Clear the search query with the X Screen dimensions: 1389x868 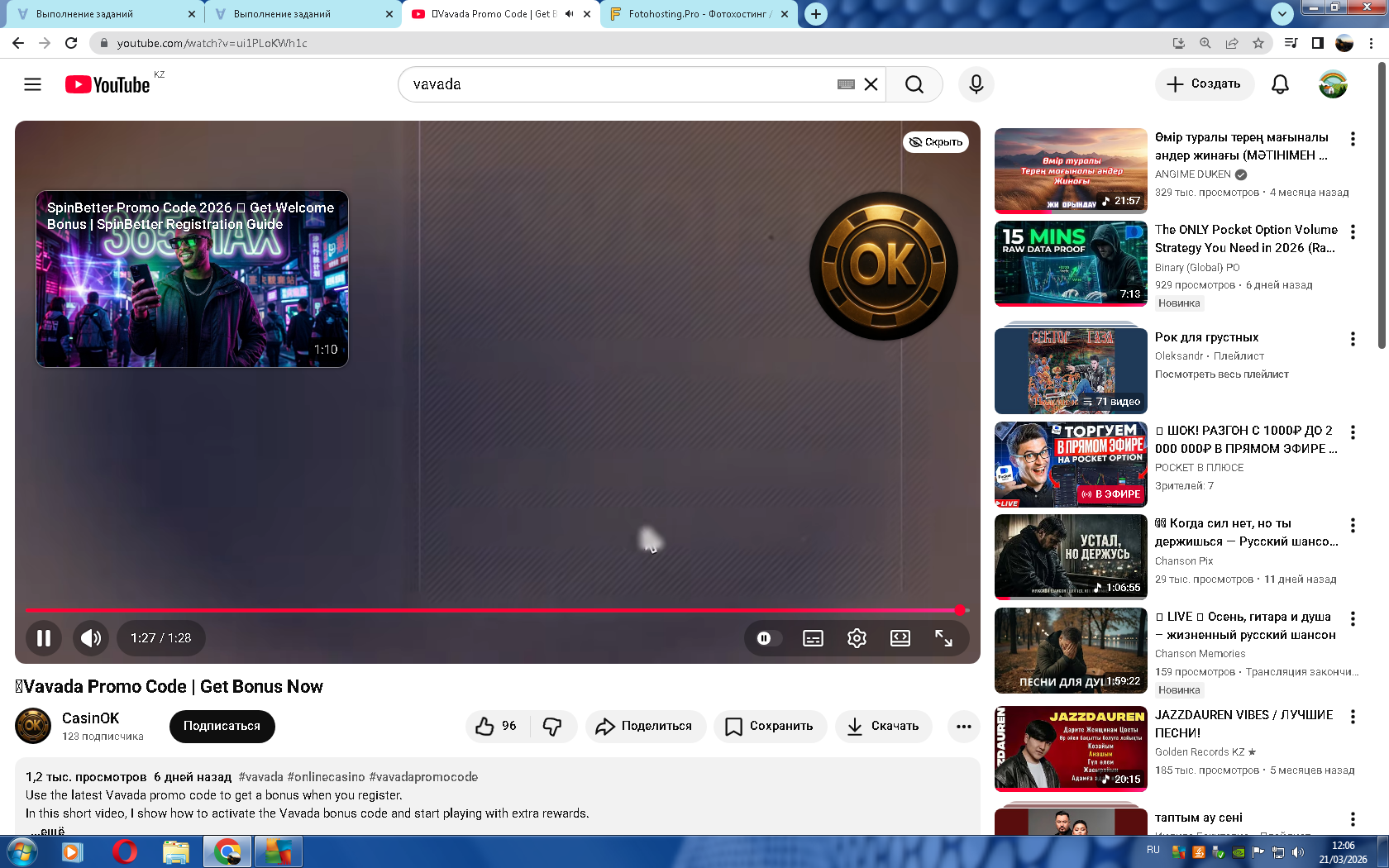(x=871, y=84)
